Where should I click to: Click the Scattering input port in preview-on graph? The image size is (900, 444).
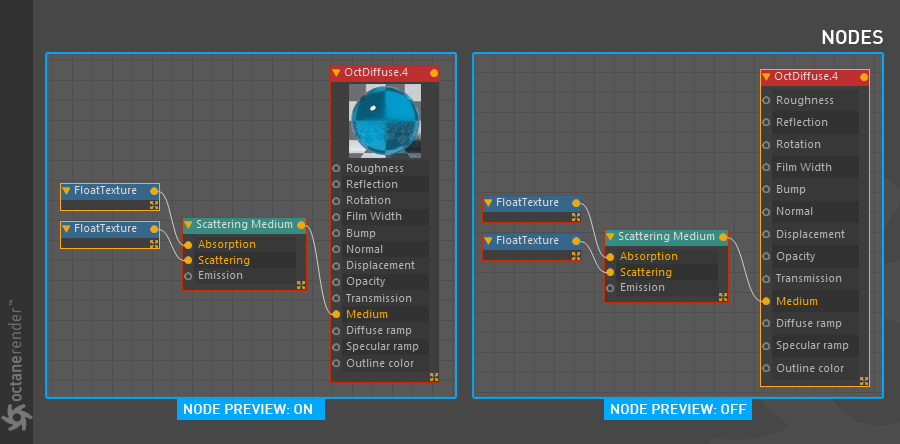coord(188,260)
